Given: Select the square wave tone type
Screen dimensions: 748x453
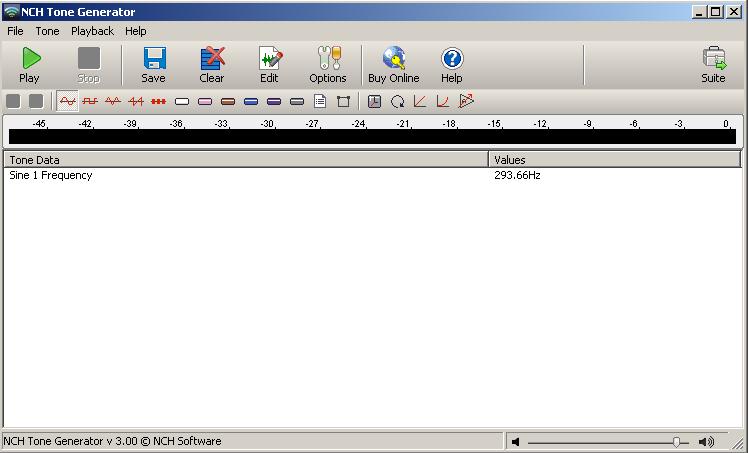Looking at the screenshot, I should point(90,101).
